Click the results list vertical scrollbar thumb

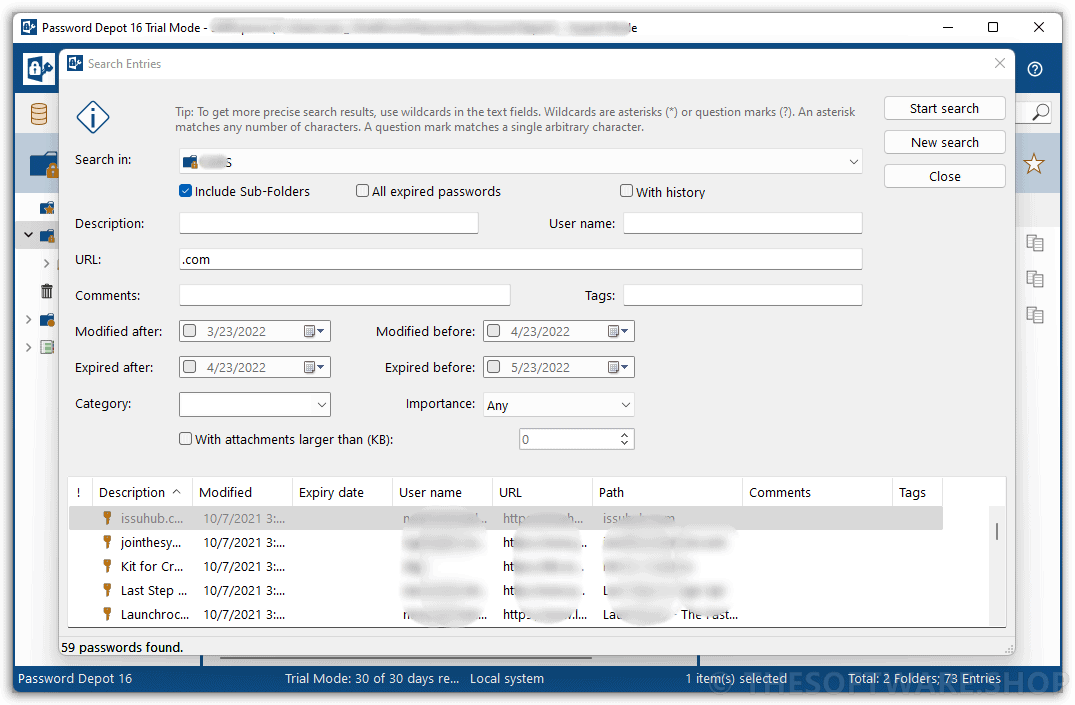click(997, 531)
